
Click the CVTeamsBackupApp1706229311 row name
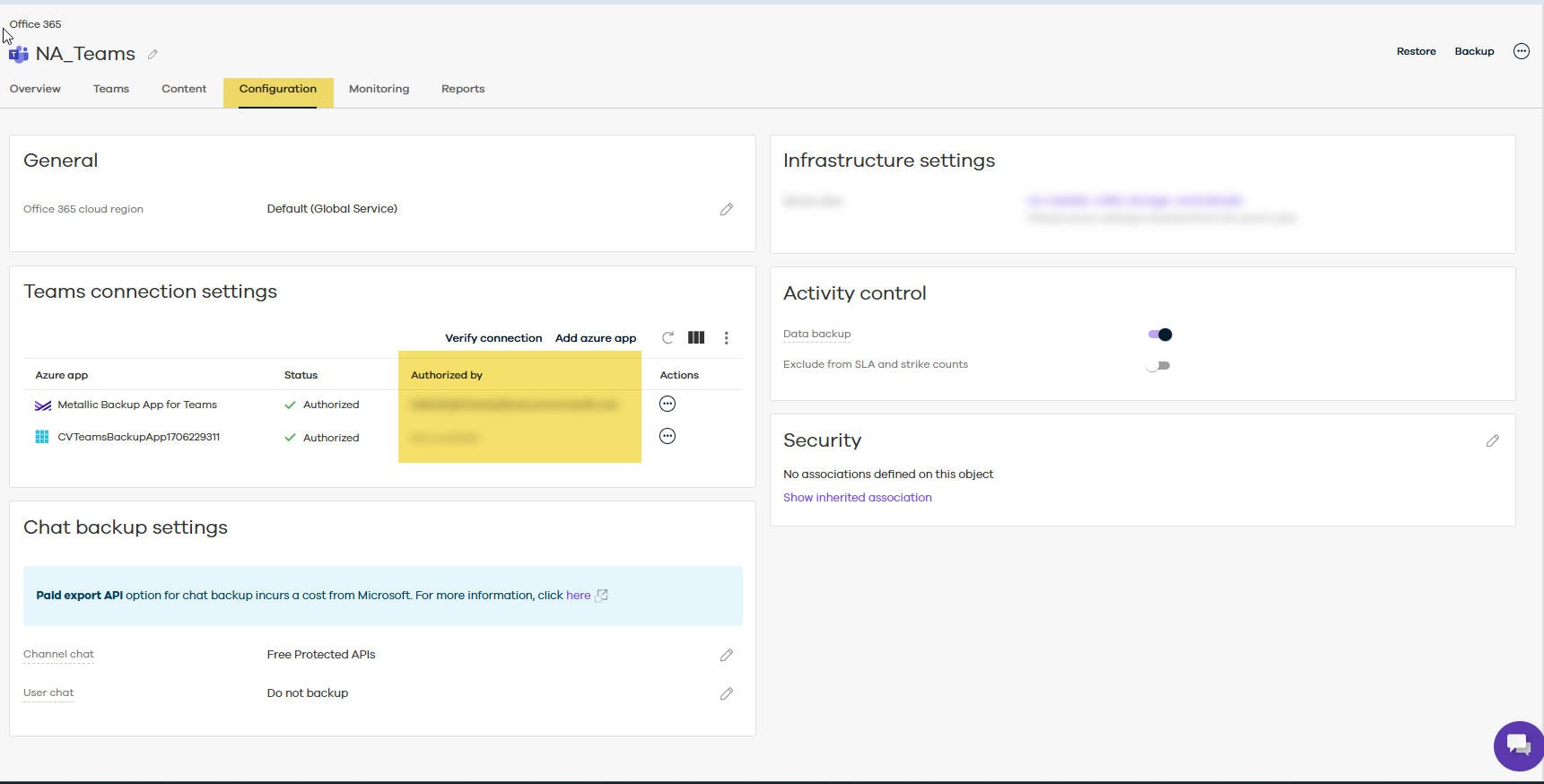click(x=139, y=437)
